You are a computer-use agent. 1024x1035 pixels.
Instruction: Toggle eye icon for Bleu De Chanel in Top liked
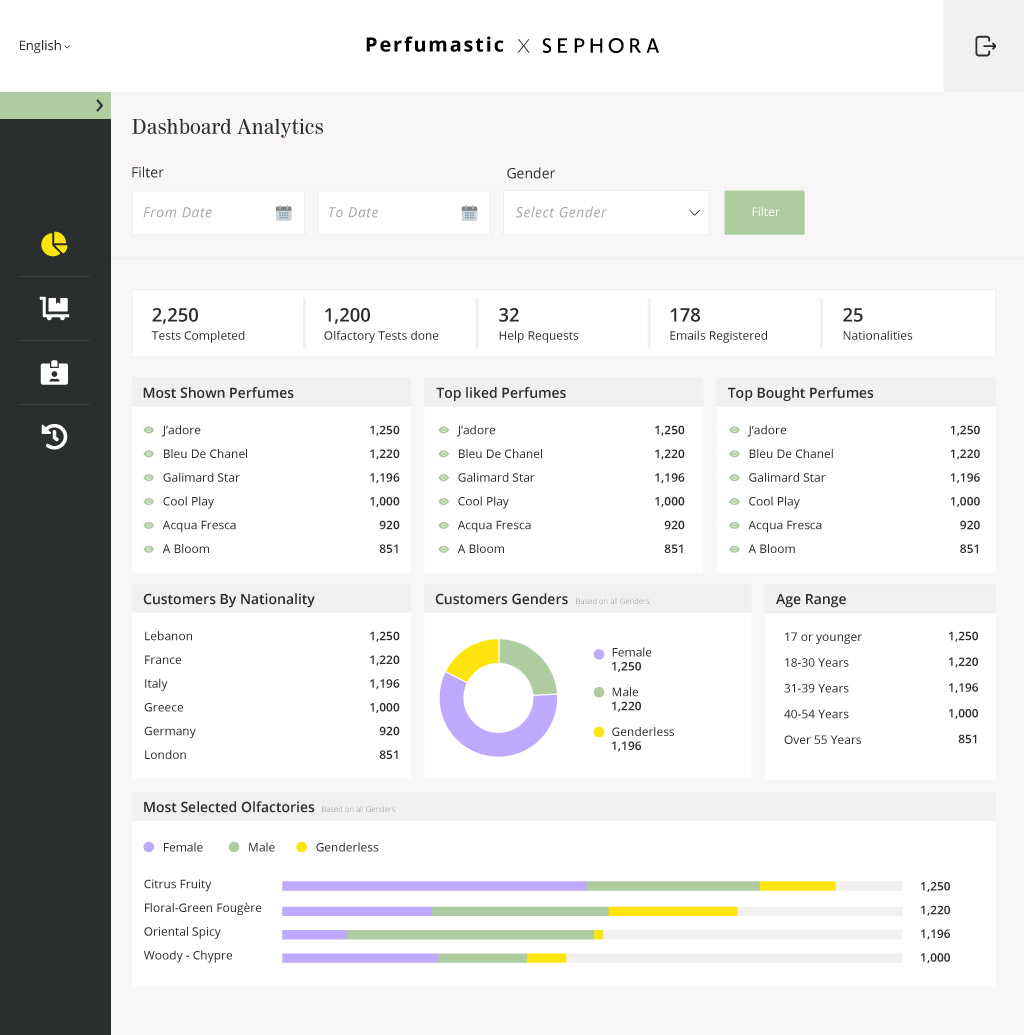pos(443,454)
